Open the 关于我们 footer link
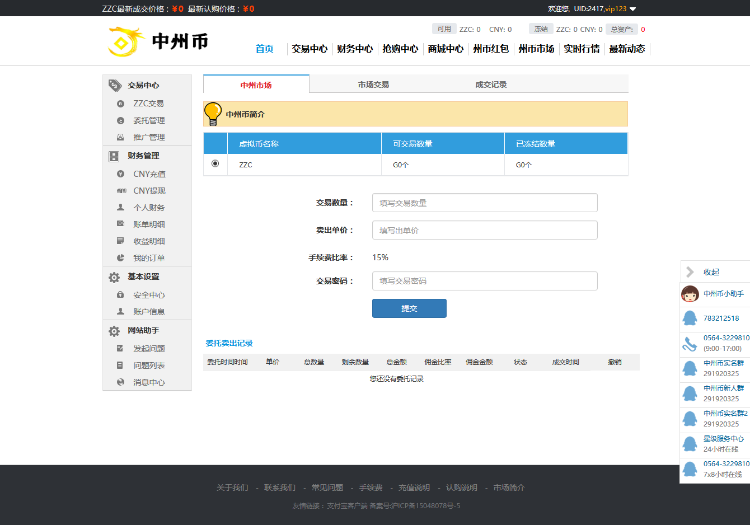Screen dimensions: 750x525 [232, 488]
